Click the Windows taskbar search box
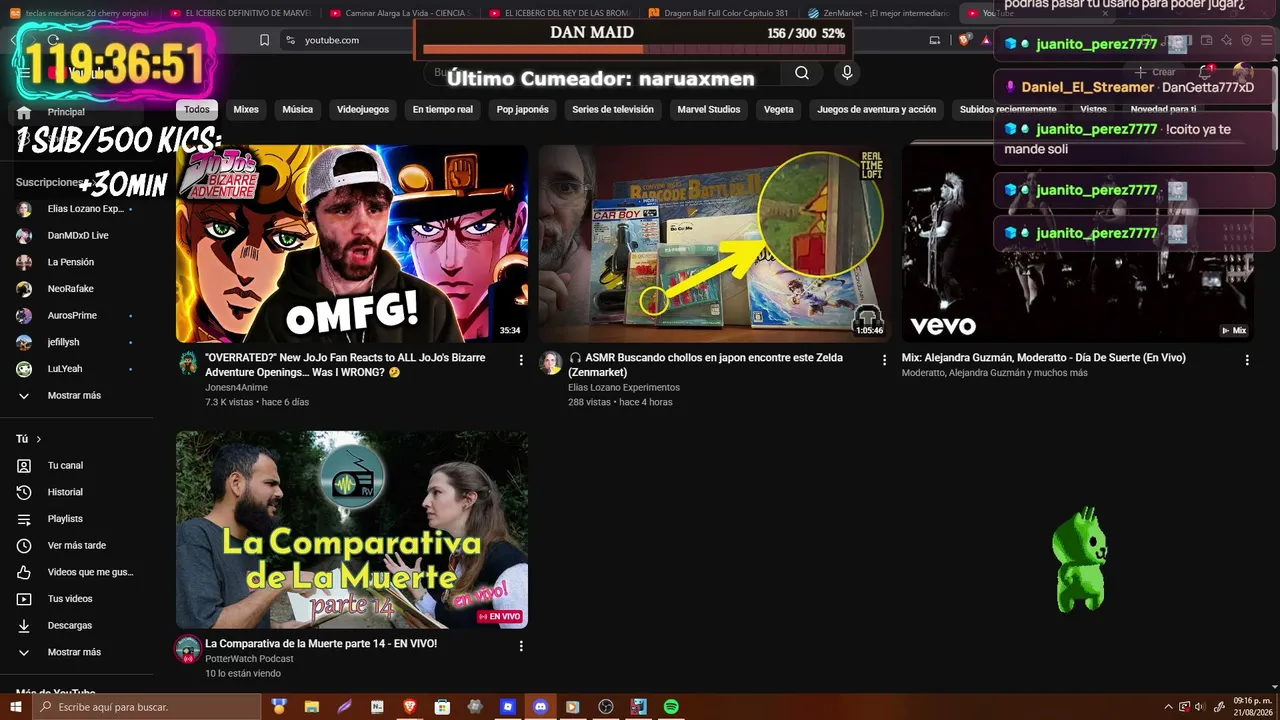 click(x=148, y=707)
